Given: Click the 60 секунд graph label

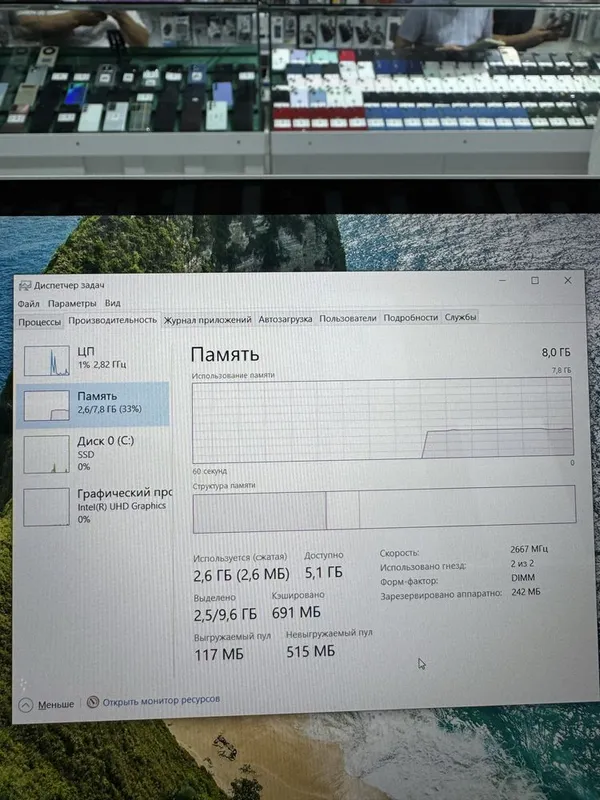Looking at the screenshot, I should pyautogui.click(x=210, y=471).
